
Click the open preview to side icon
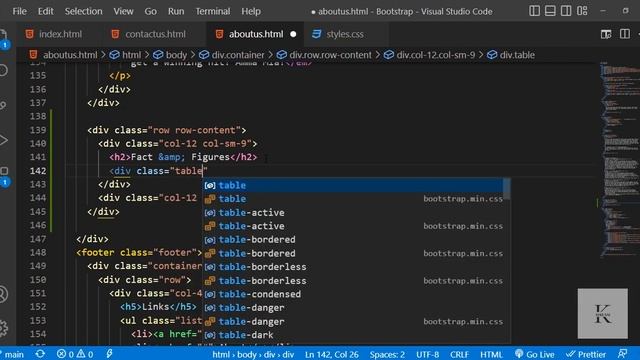[x=606, y=34]
